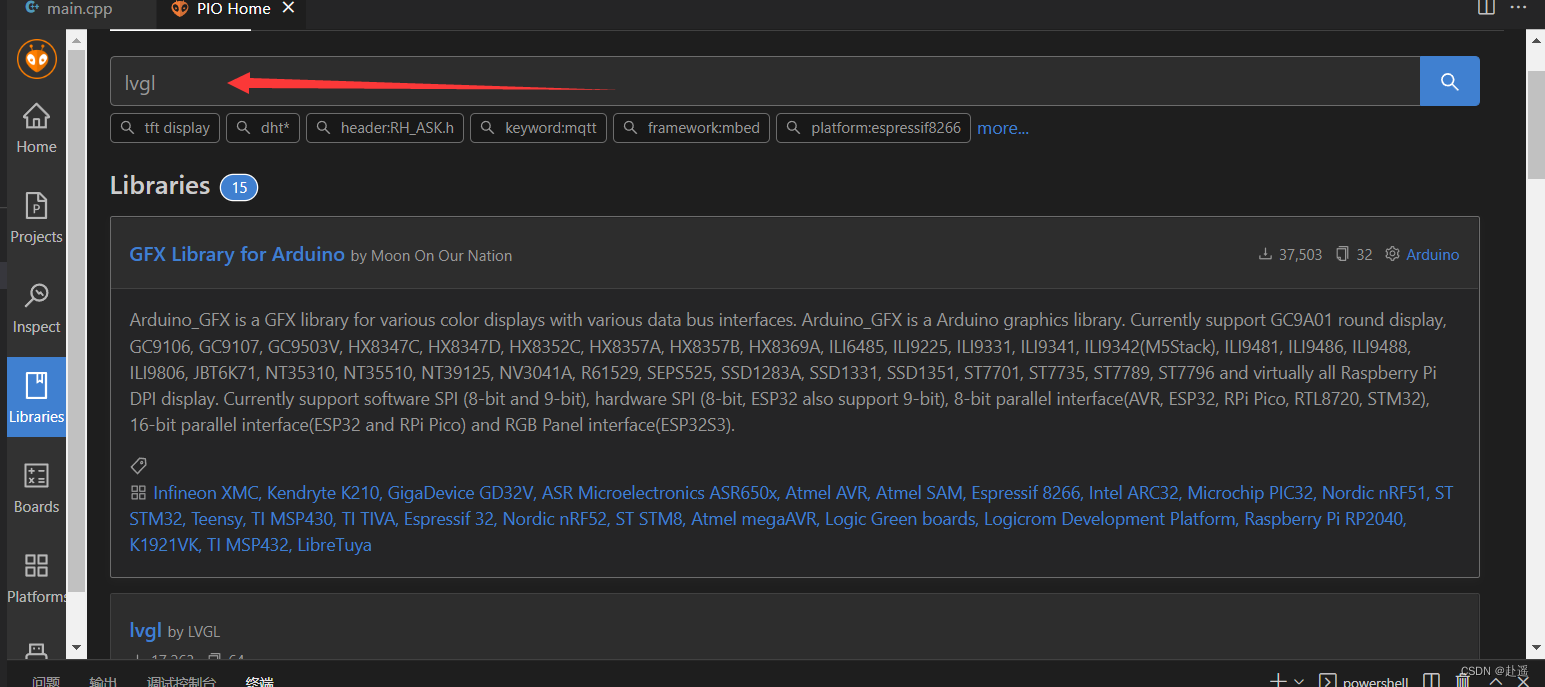
Task: Open Boards in PIO sidebar
Action: coord(36,488)
